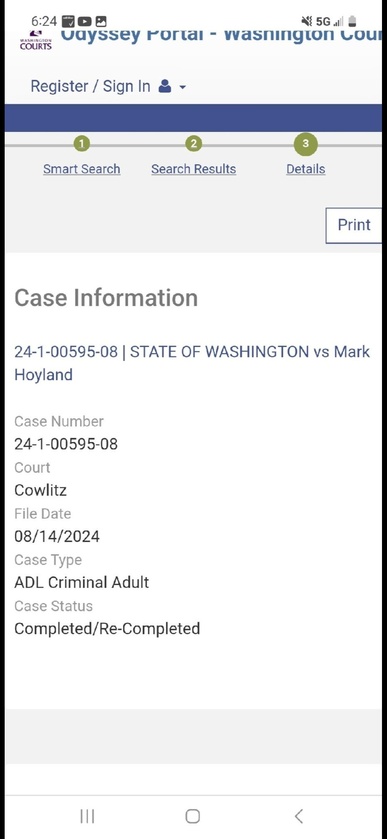Screen dimensions: 387x839
Task: Click the Completed/Re-Completed case status text
Action: 107,628
